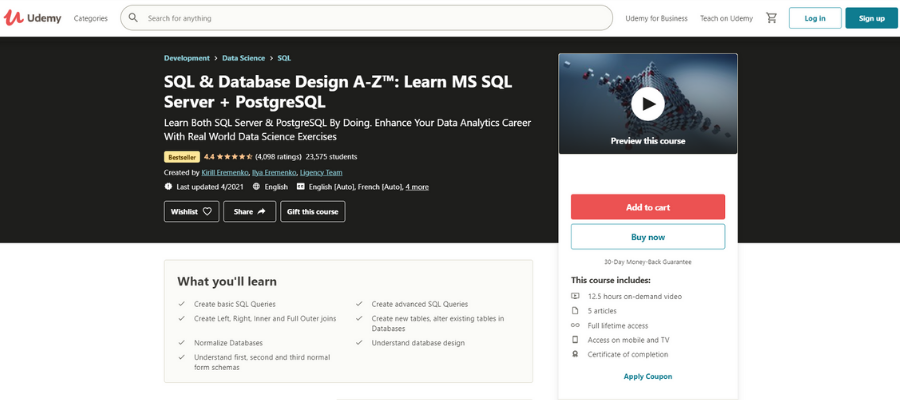900x400 pixels.
Task: Click the last updated alert icon
Action: click(168, 187)
